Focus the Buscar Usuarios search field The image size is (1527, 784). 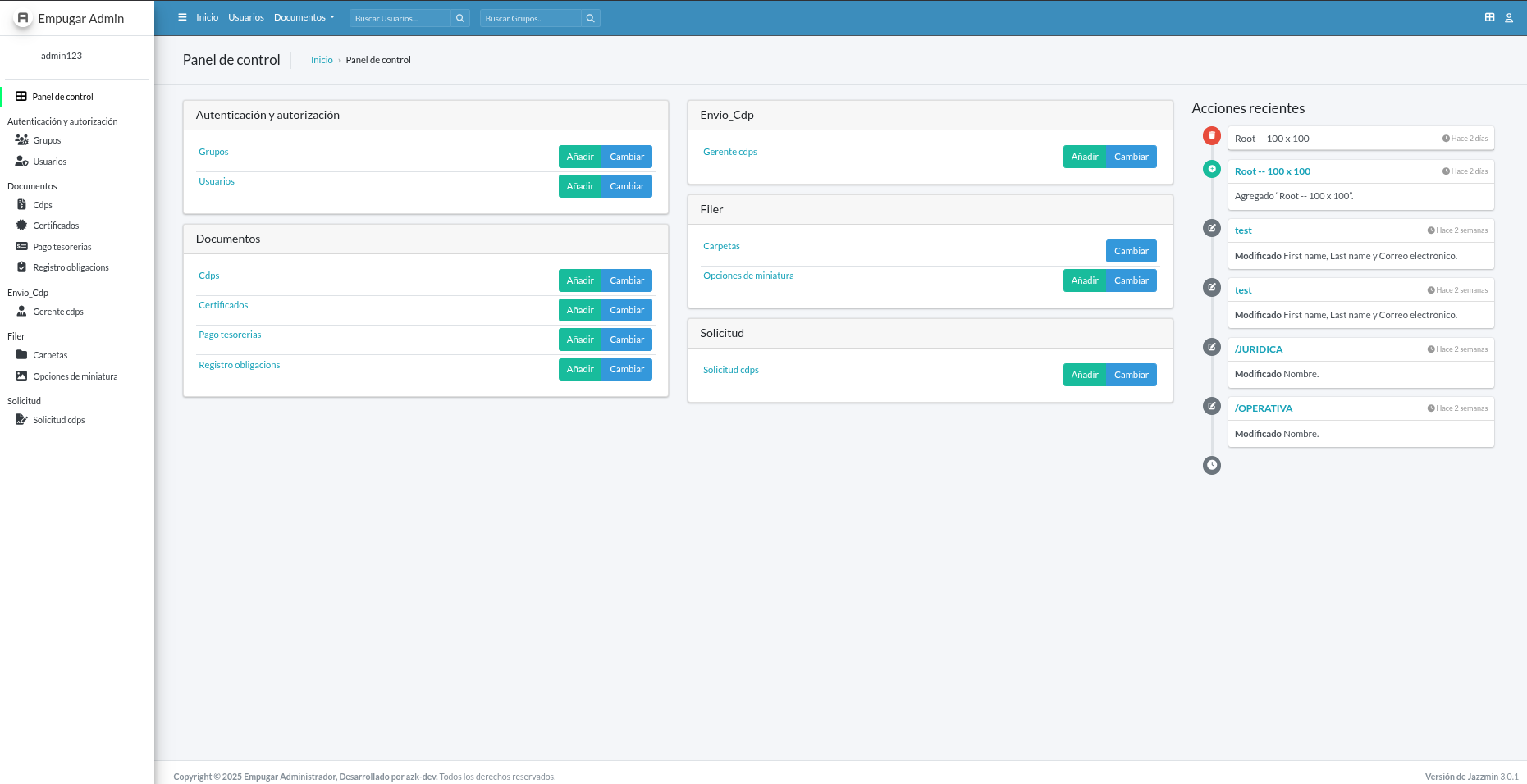click(400, 18)
